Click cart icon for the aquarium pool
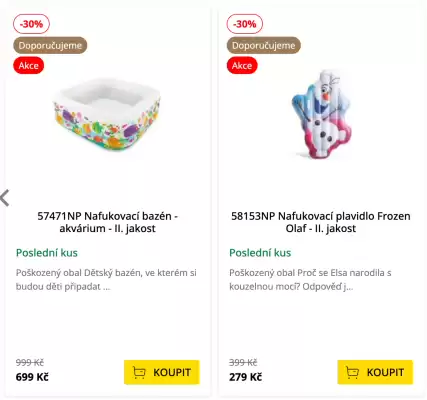This screenshot has width=427, height=400. tap(139, 372)
